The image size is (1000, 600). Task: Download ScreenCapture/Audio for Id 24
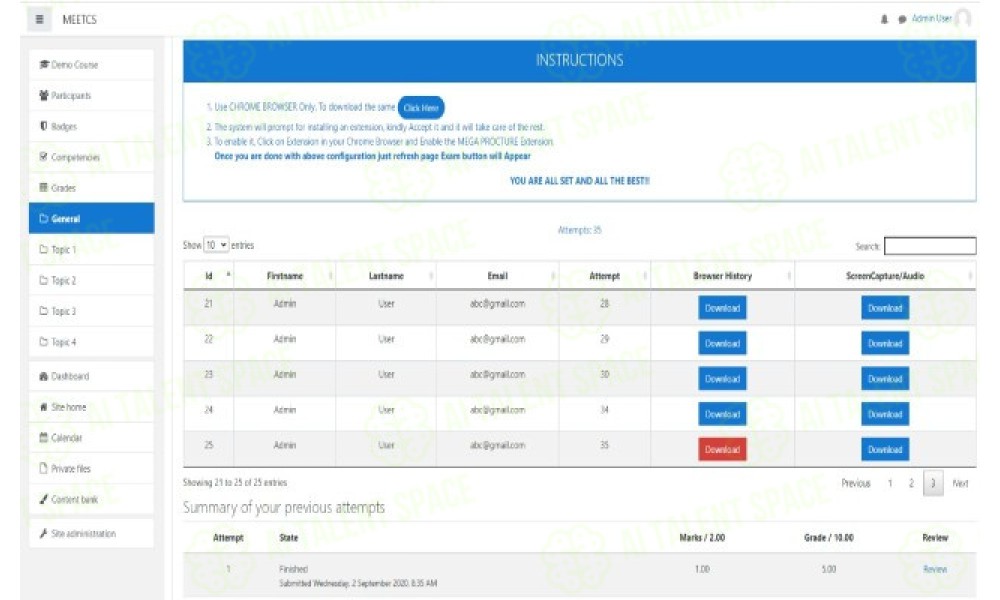pyautogui.click(x=885, y=414)
